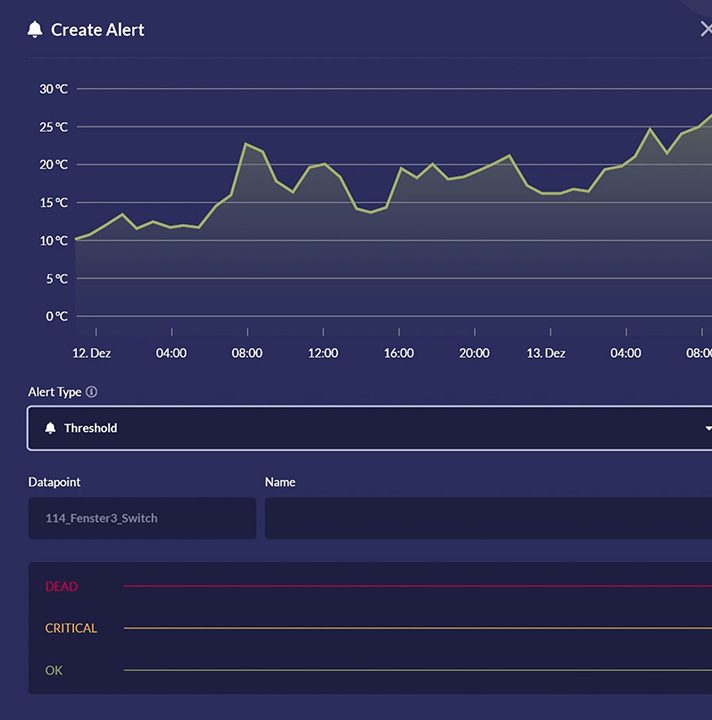Click the dropdown arrow of Alert Type
The width and height of the screenshot is (712, 720).
[708, 428]
